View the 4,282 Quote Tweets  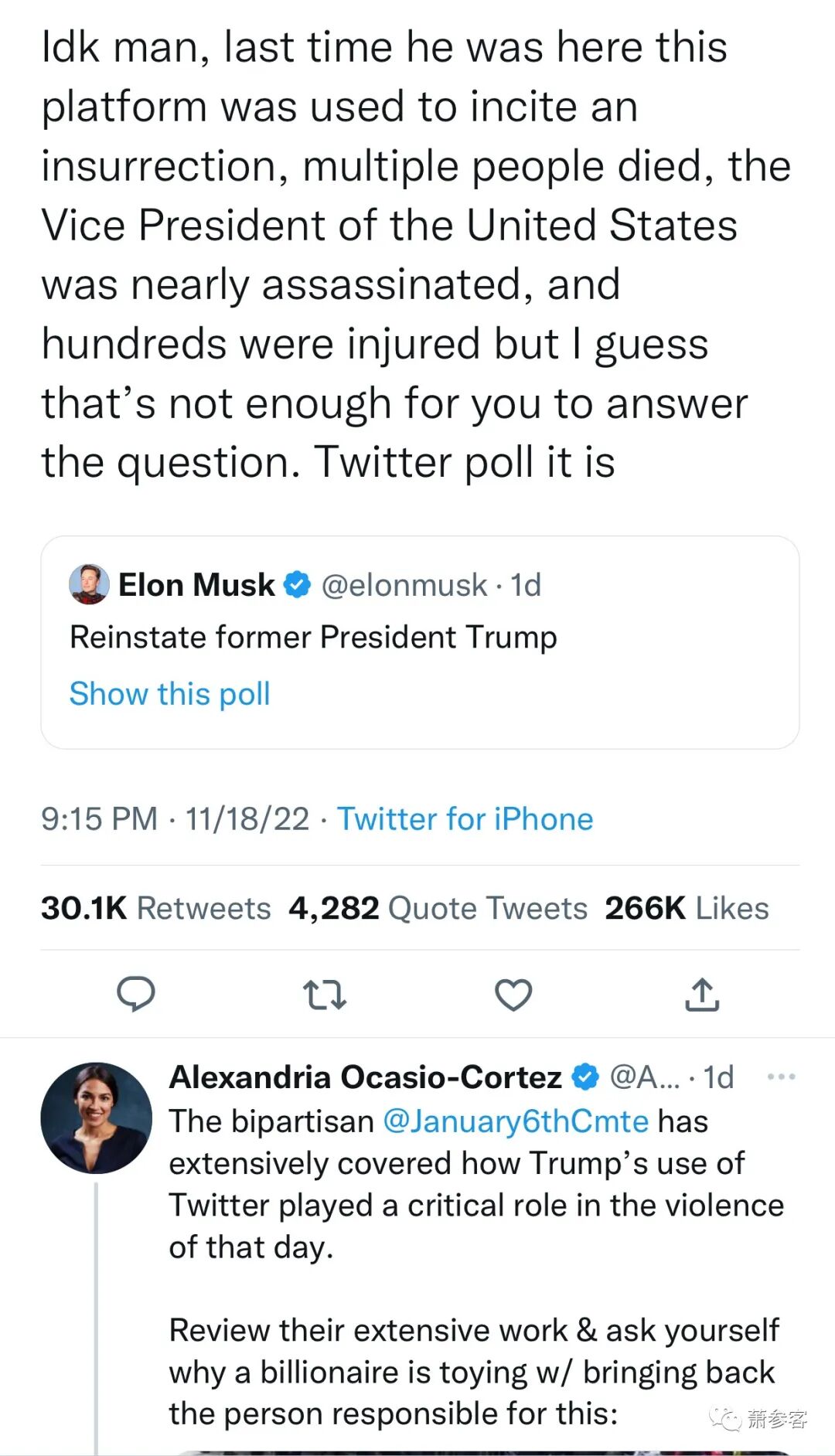coord(438,908)
